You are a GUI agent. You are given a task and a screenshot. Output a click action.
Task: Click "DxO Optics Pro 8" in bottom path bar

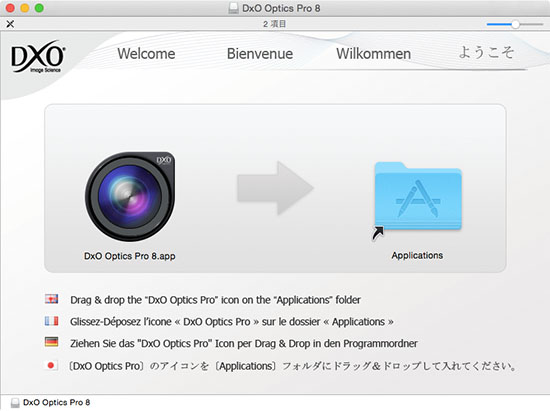[56, 402]
